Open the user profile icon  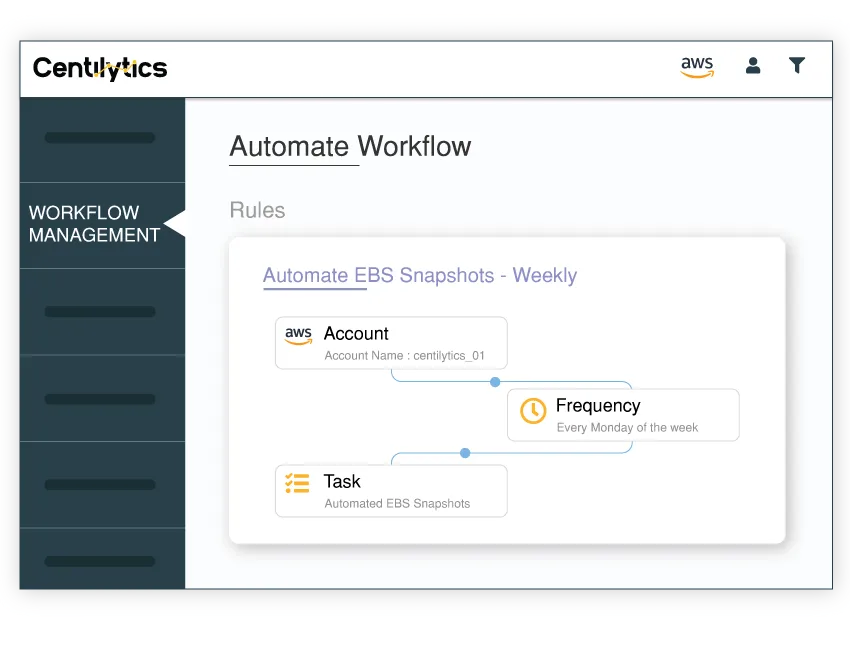(752, 66)
